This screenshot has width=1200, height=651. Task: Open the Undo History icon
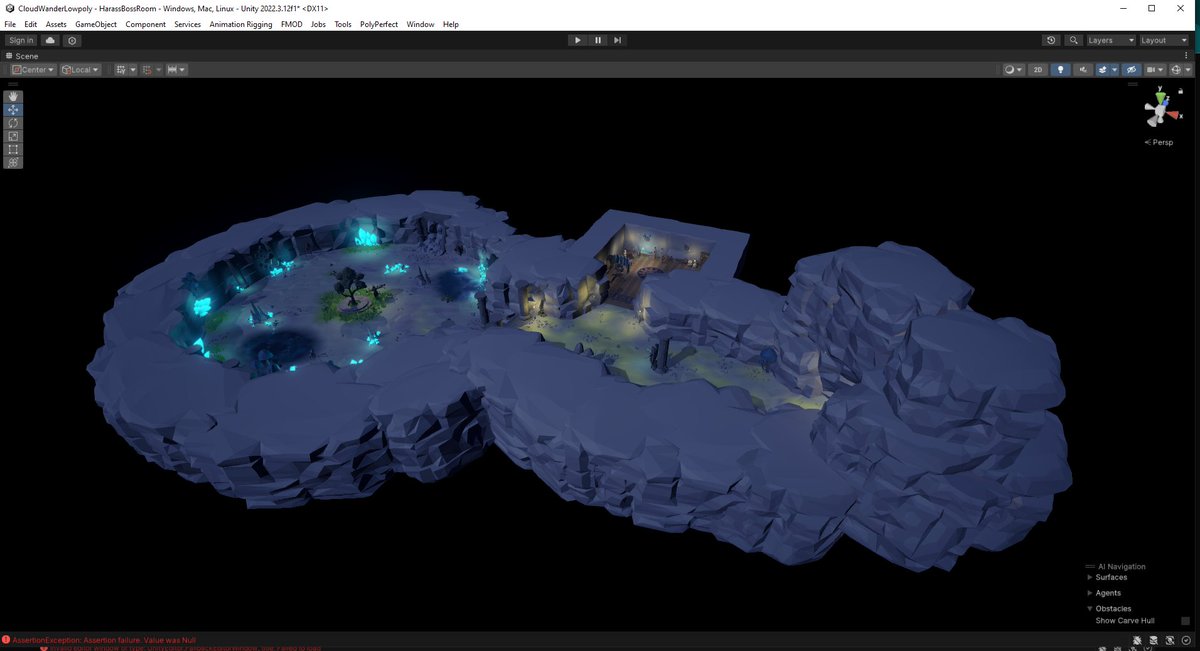1051,40
